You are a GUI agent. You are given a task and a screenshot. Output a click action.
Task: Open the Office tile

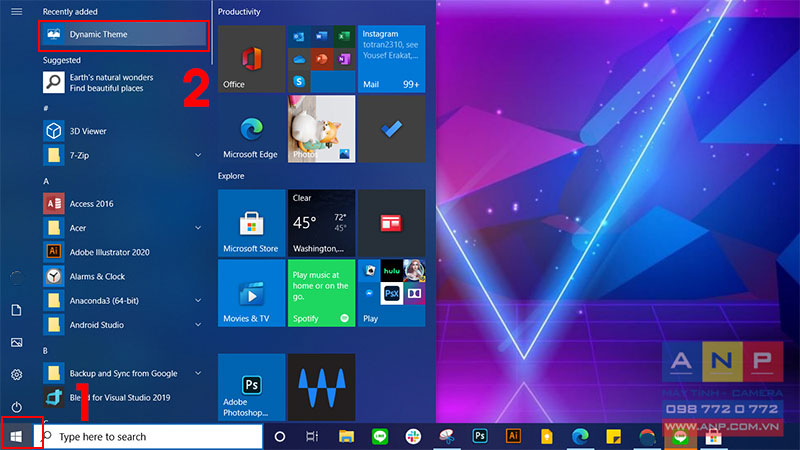pyautogui.click(x=252, y=59)
